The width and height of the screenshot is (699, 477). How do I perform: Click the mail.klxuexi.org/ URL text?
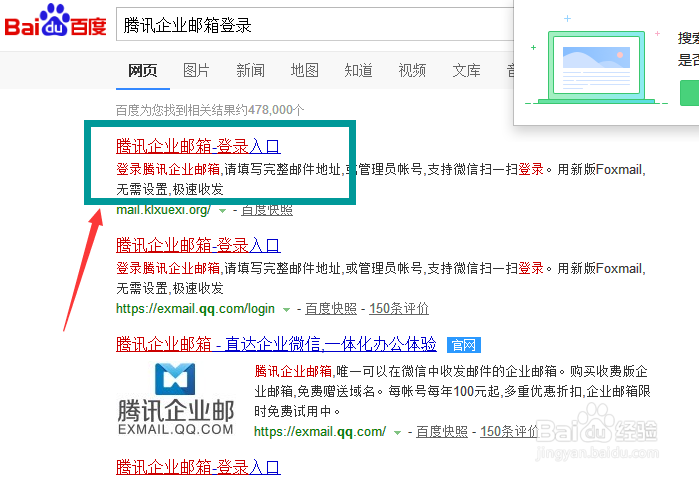click(163, 210)
